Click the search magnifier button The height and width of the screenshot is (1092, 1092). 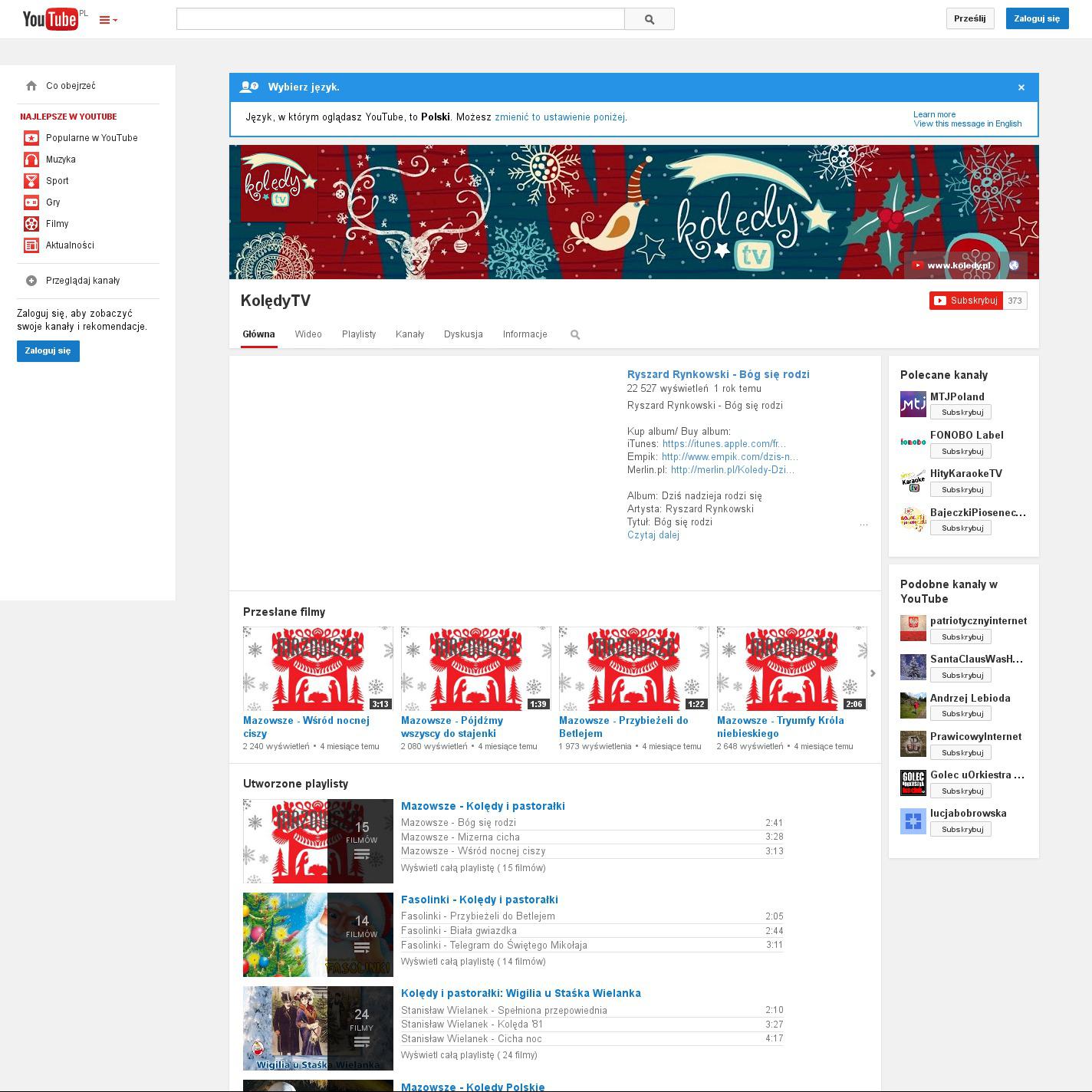point(649,19)
